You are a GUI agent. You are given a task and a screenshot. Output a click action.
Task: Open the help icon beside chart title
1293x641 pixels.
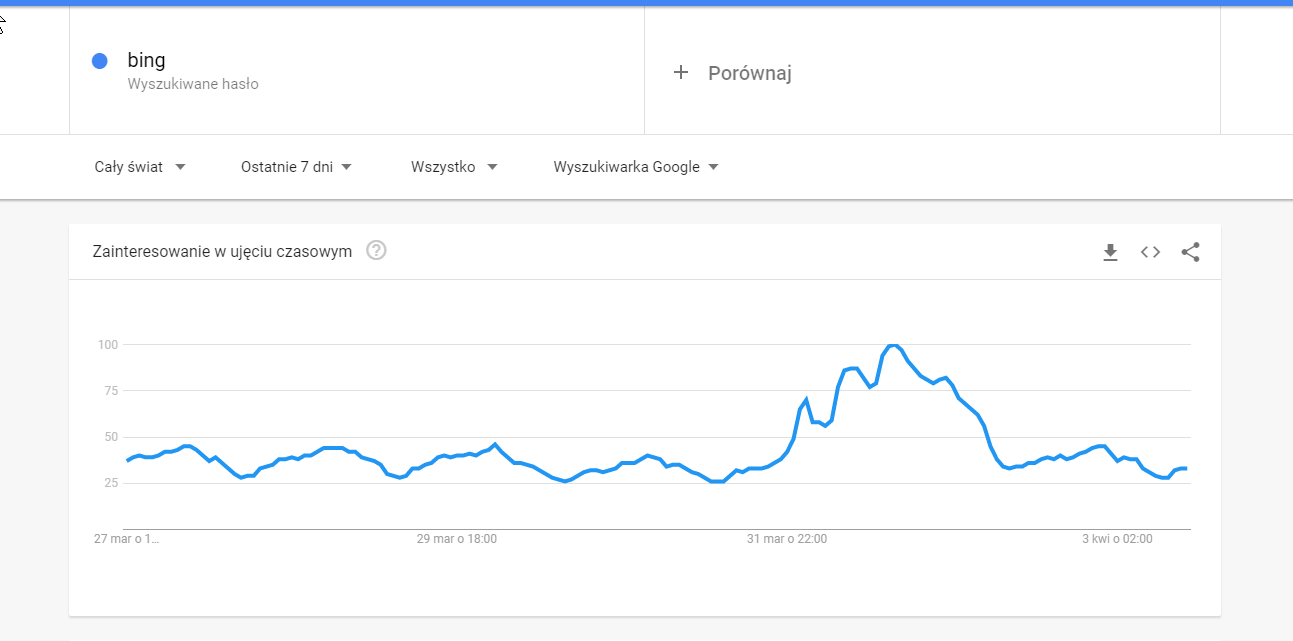click(x=376, y=250)
